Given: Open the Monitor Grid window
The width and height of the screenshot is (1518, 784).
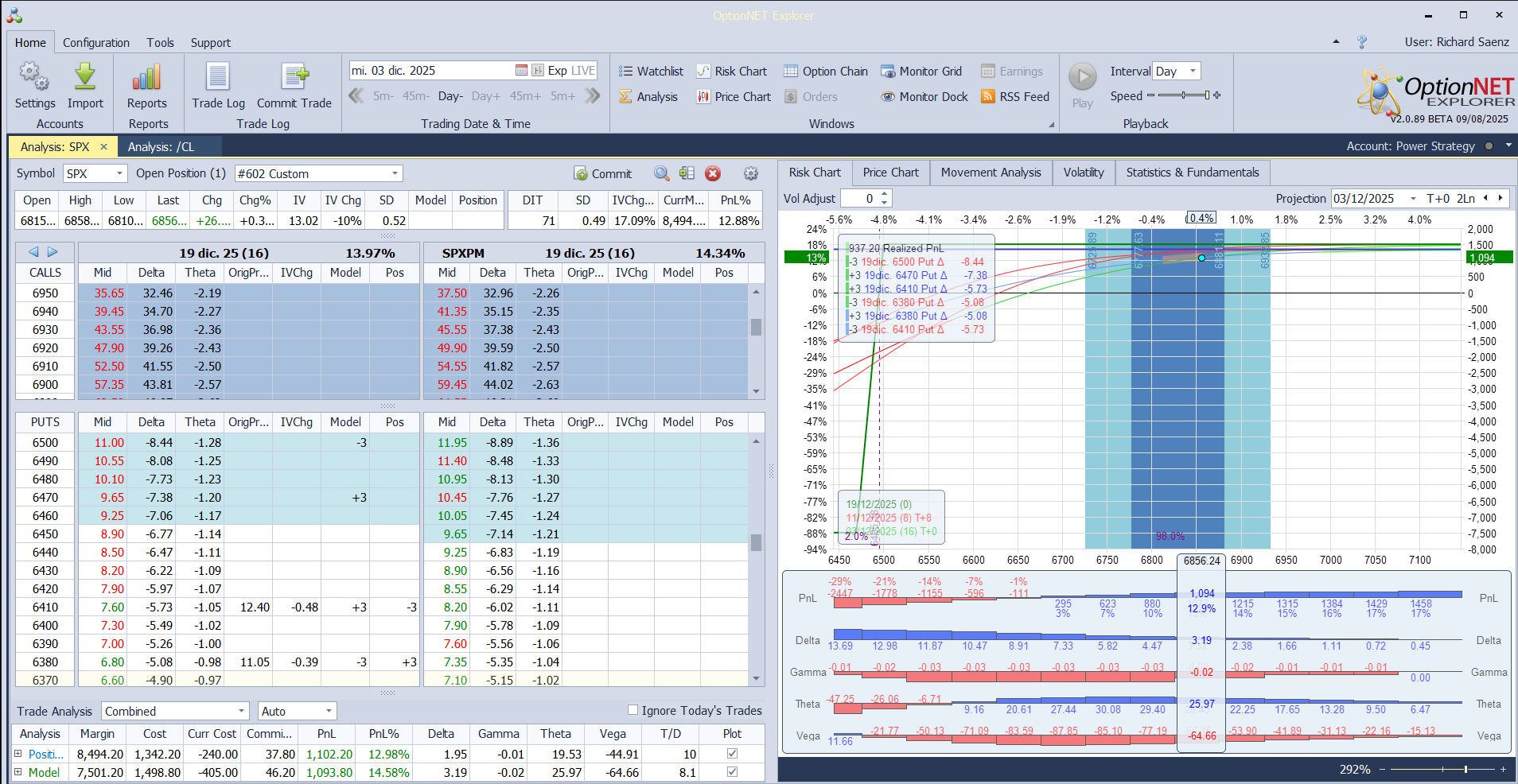Looking at the screenshot, I should pos(921,72).
